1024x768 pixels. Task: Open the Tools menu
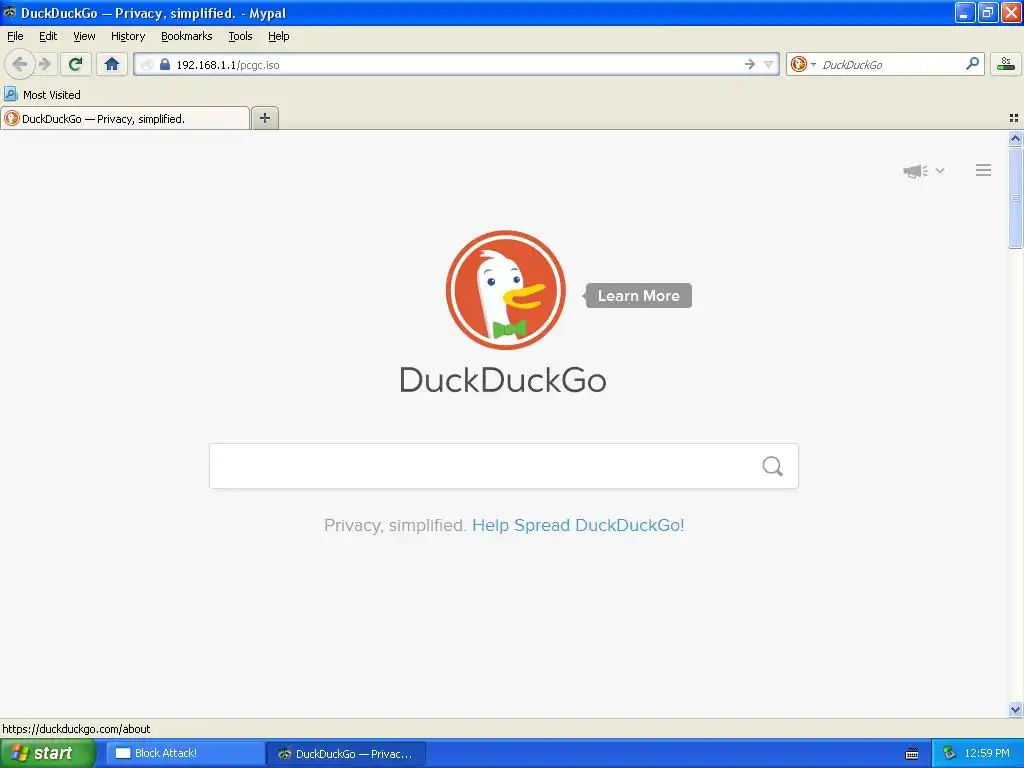click(240, 37)
